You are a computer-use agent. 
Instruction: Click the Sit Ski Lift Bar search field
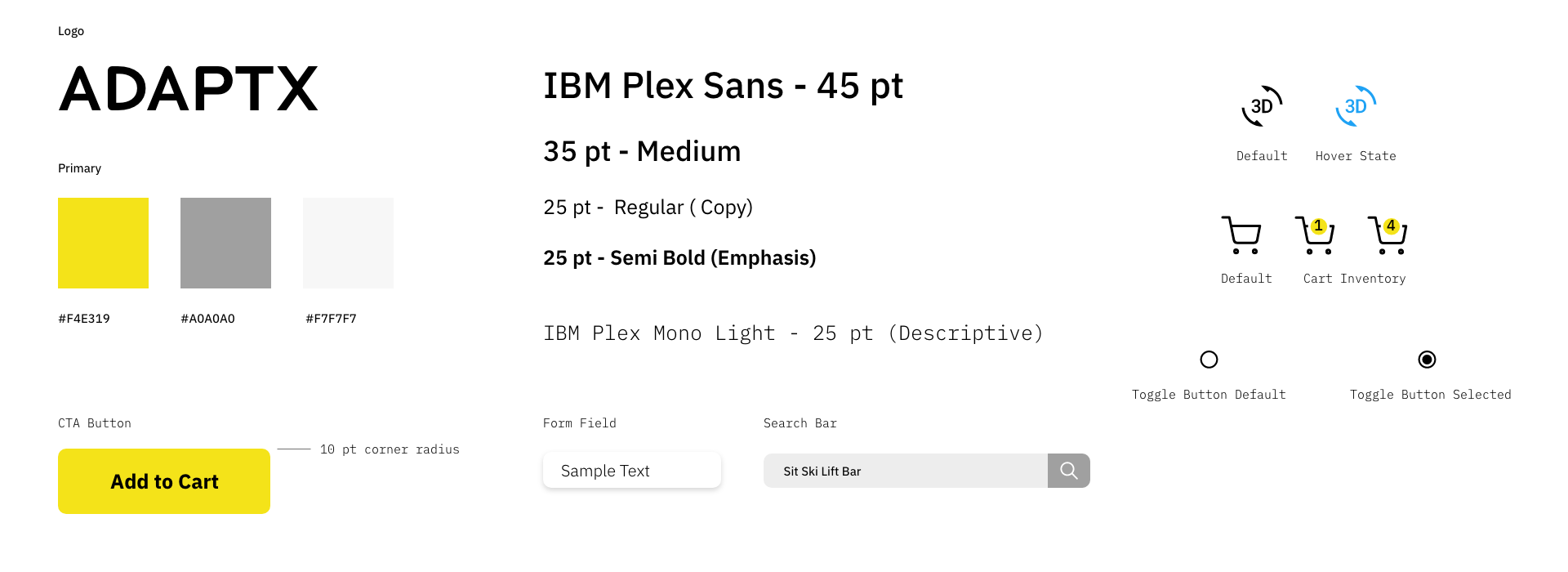906,471
